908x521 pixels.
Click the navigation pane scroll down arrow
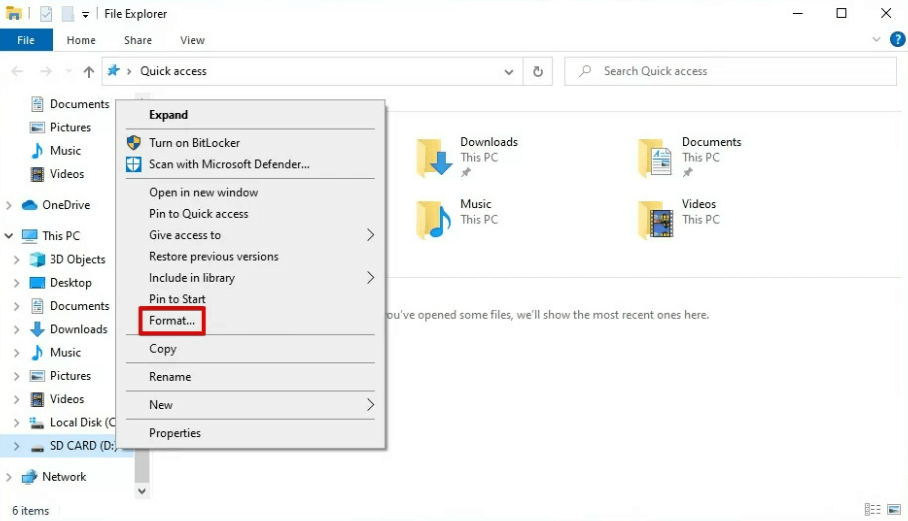pyautogui.click(x=142, y=491)
